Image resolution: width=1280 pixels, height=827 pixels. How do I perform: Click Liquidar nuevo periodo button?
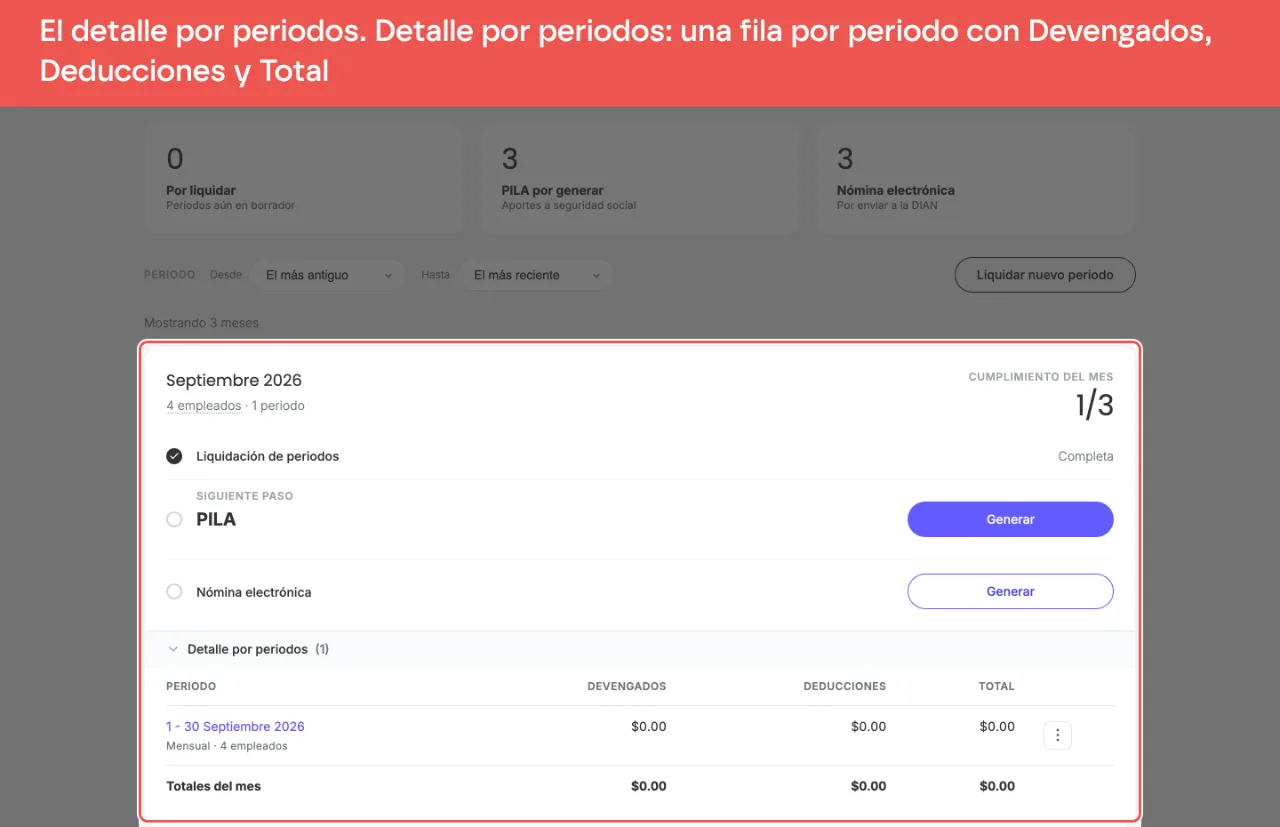tap(1045, 275)
